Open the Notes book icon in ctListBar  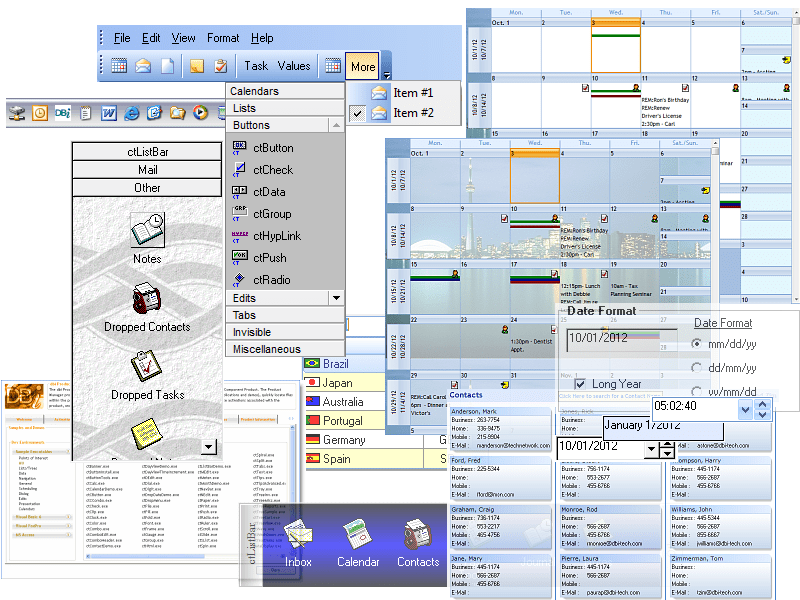147,230
